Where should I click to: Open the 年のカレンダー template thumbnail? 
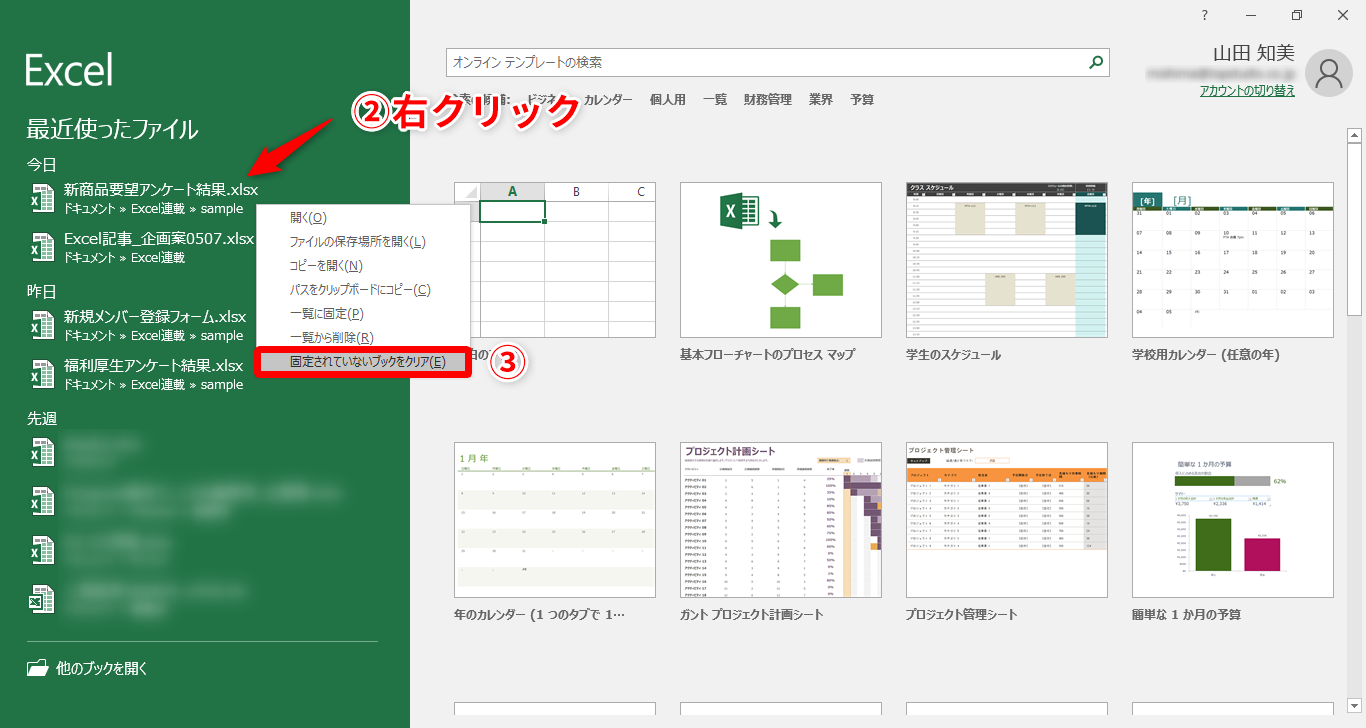point(555,520)
